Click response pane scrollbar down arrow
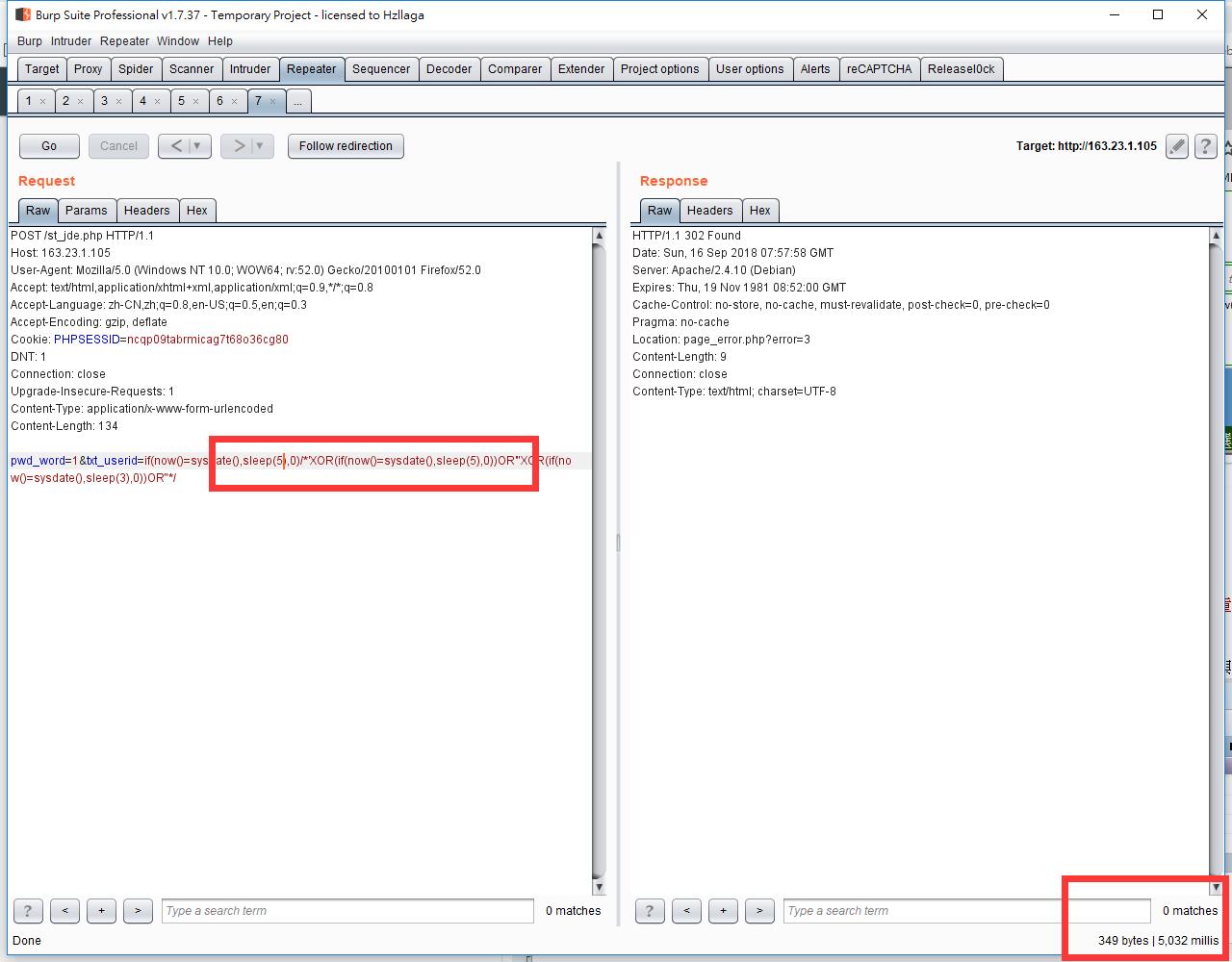 (x=1216, y=887)
